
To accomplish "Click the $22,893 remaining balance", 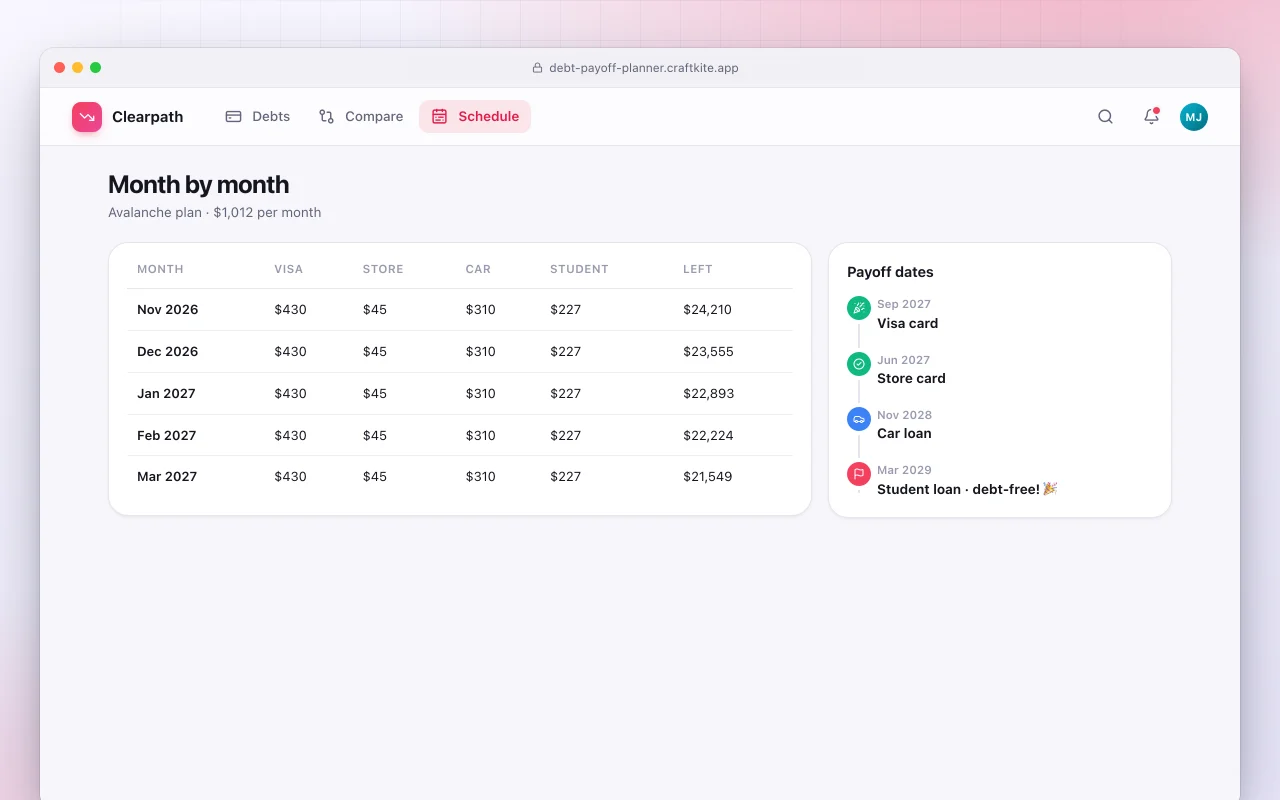I will (709, 394).
